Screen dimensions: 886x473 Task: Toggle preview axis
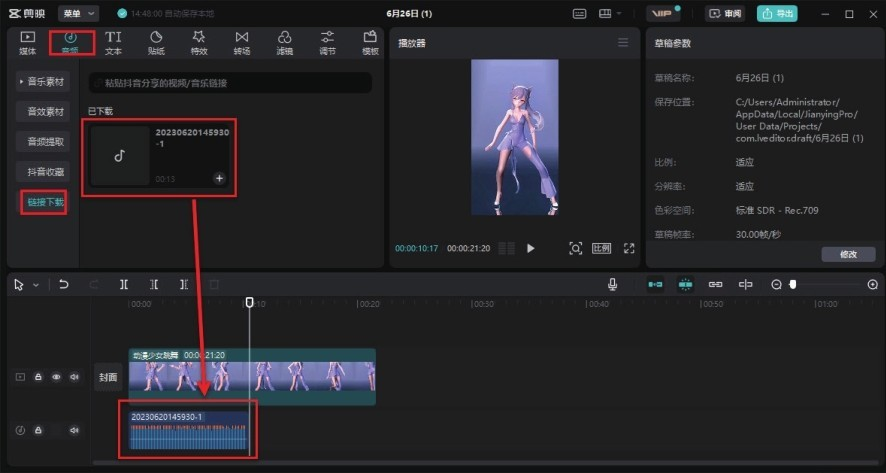[x=745, y=285]
